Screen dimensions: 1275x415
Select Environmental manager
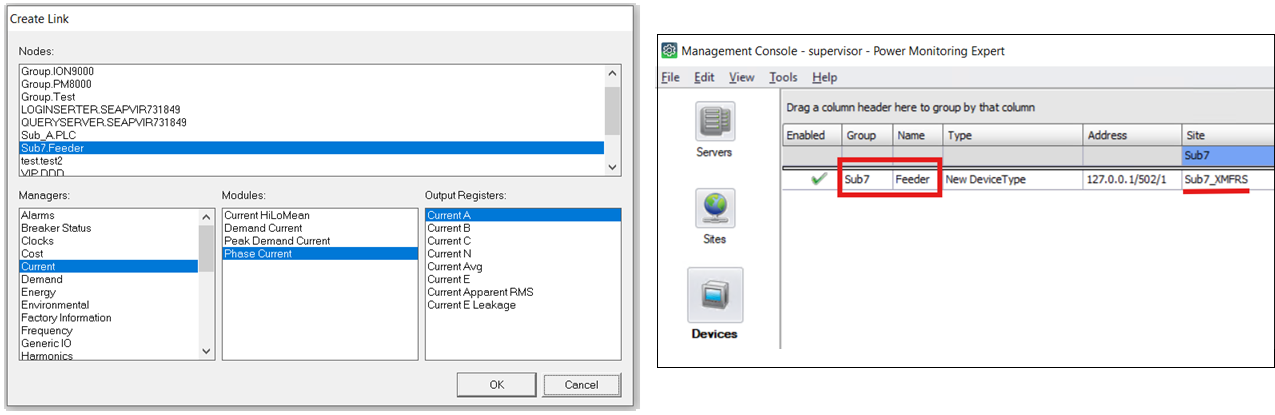click(x=109, y=305)
